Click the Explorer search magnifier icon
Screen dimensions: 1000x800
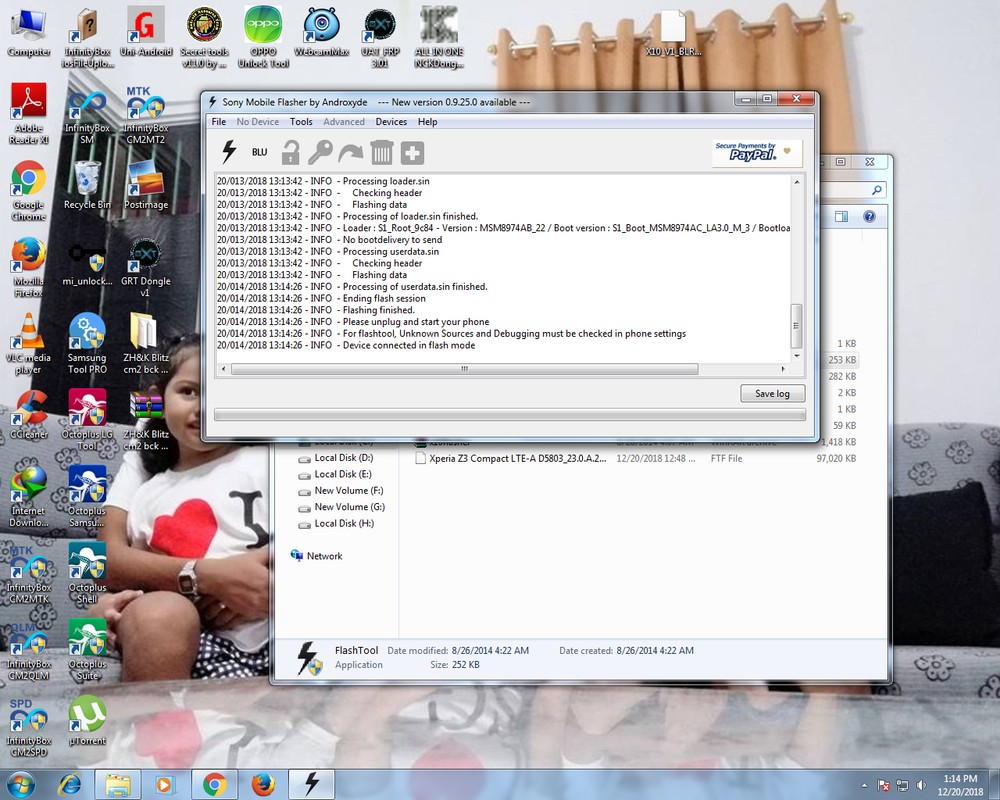pos(877,190)
